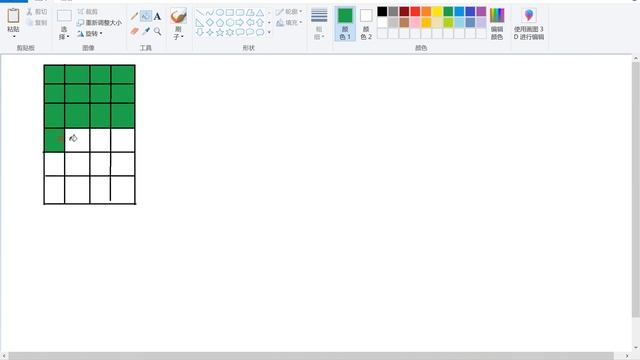The image size is (640, 360).
Task: Choose the Oval shape
Action: [220, 13]
